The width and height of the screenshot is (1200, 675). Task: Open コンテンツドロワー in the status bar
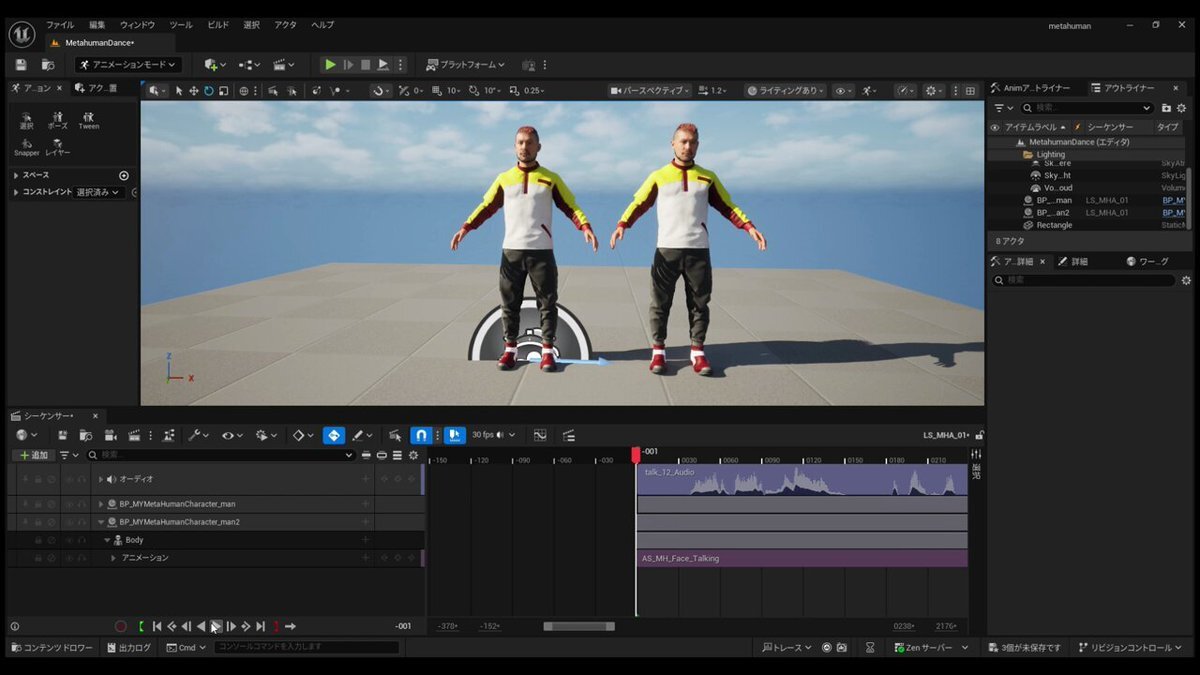(50, 648)
